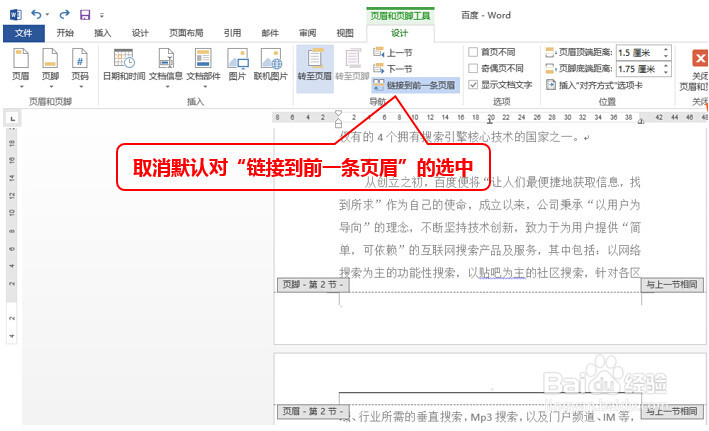Screen dimensions: 709x431
Task: Enable the 奇偶页不同 checkbox
Action: 473,68
